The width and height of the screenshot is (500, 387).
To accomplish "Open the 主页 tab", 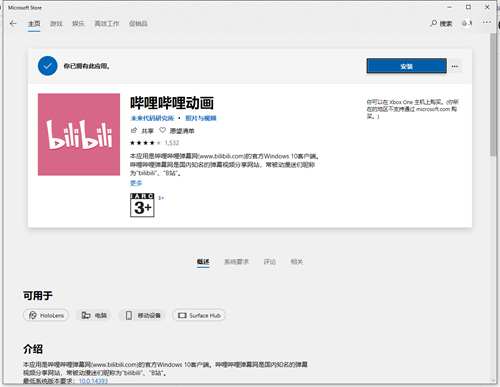I will coord(34,23).
